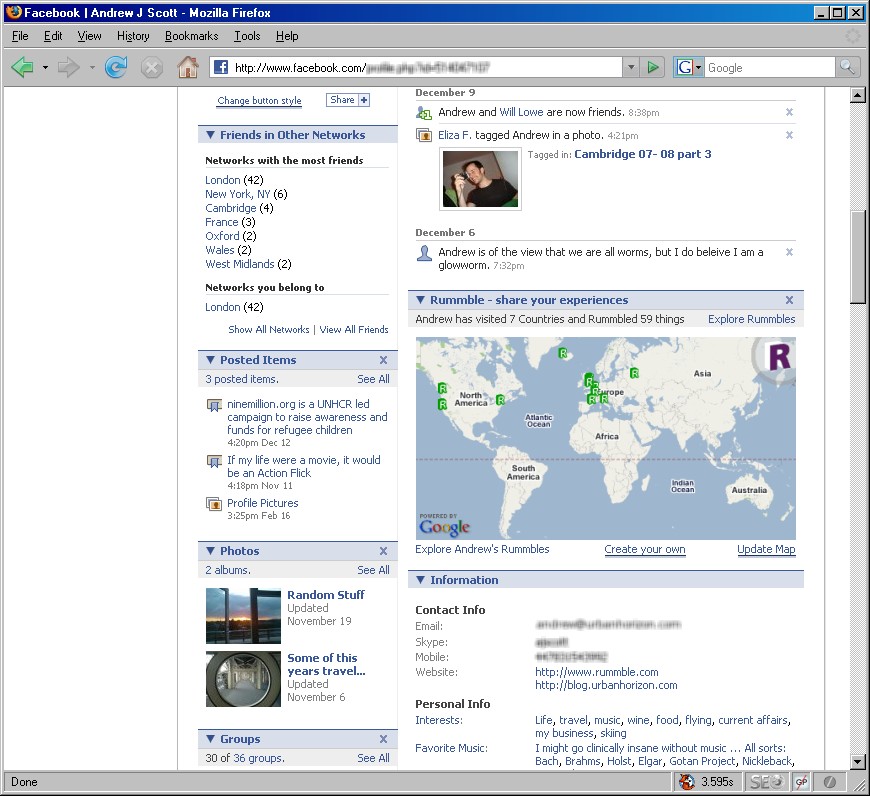The width and height of the screenshot is (870, 796).
Task: Click the disabled circle icon in status bar
Action: pos(829,782)
